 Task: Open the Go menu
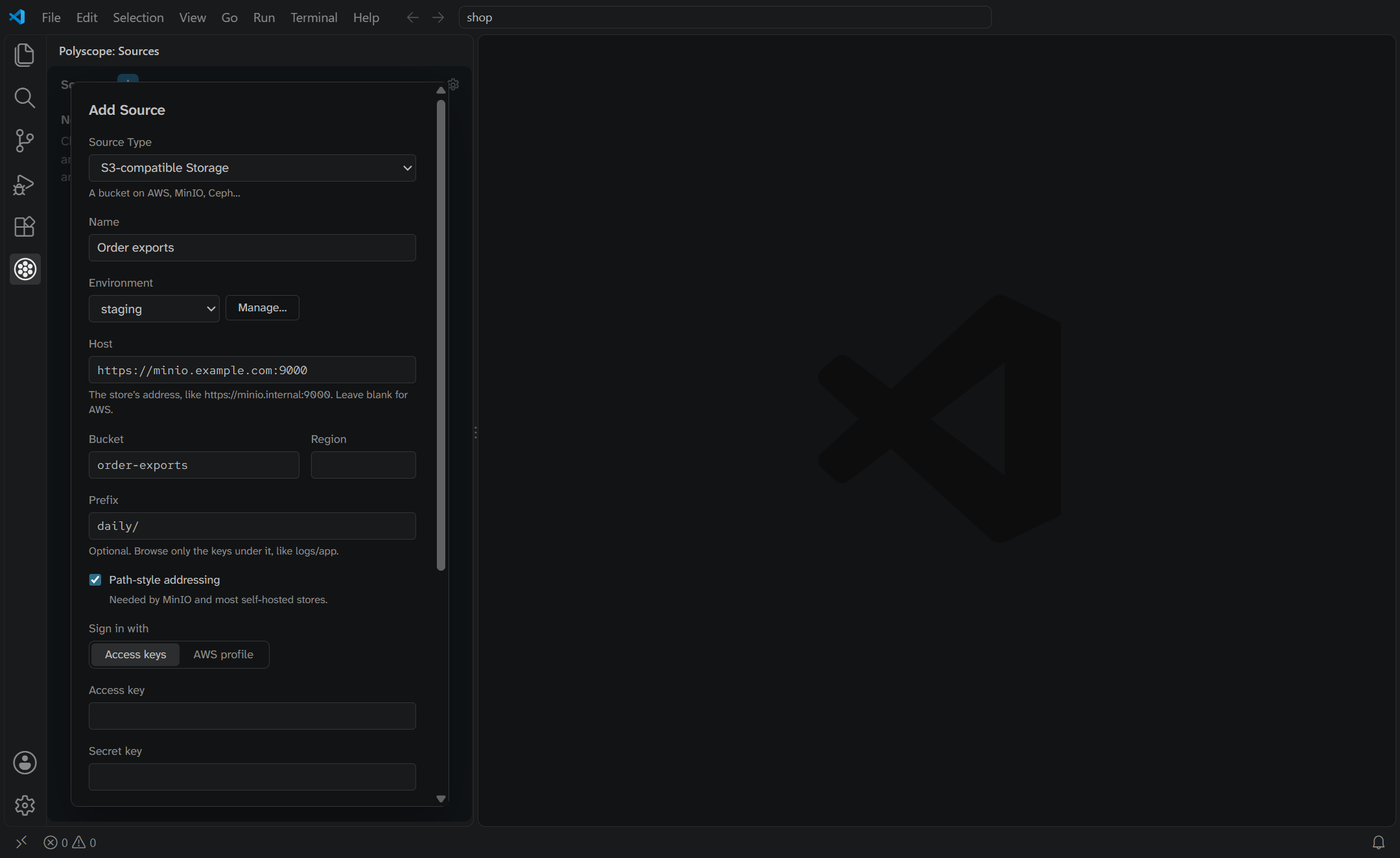(x=229, y=18)
